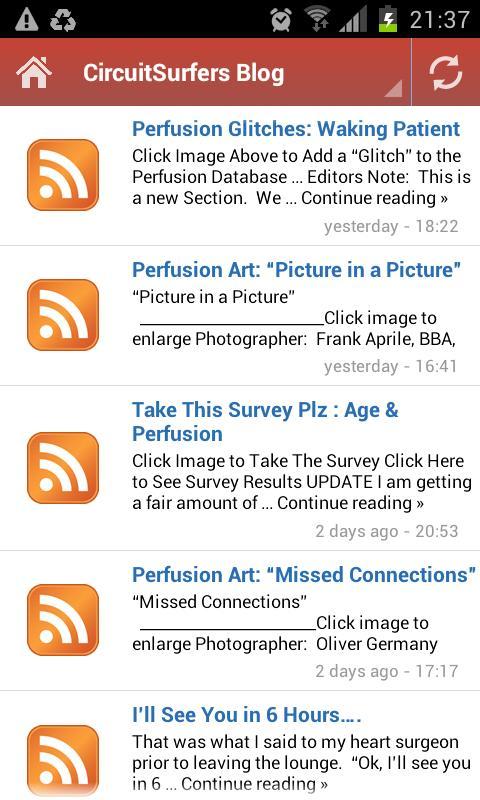
Task: Tap the warning triangle notification icon
Action: [27, 20]
